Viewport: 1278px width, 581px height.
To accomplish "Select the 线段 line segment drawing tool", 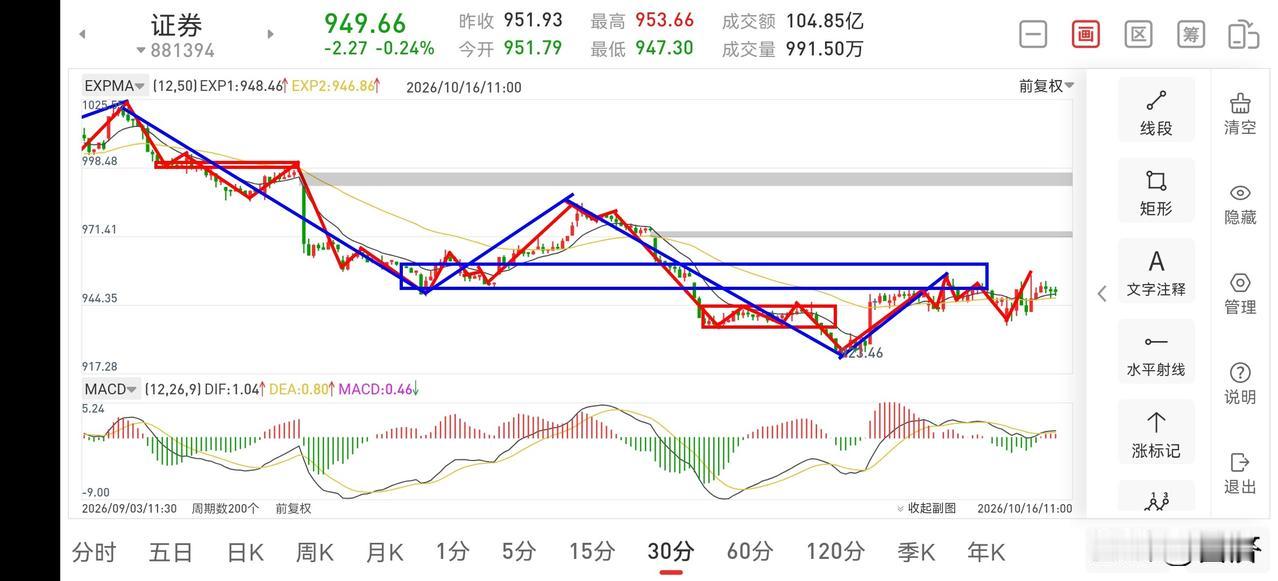I will (x=1156, y=110).
